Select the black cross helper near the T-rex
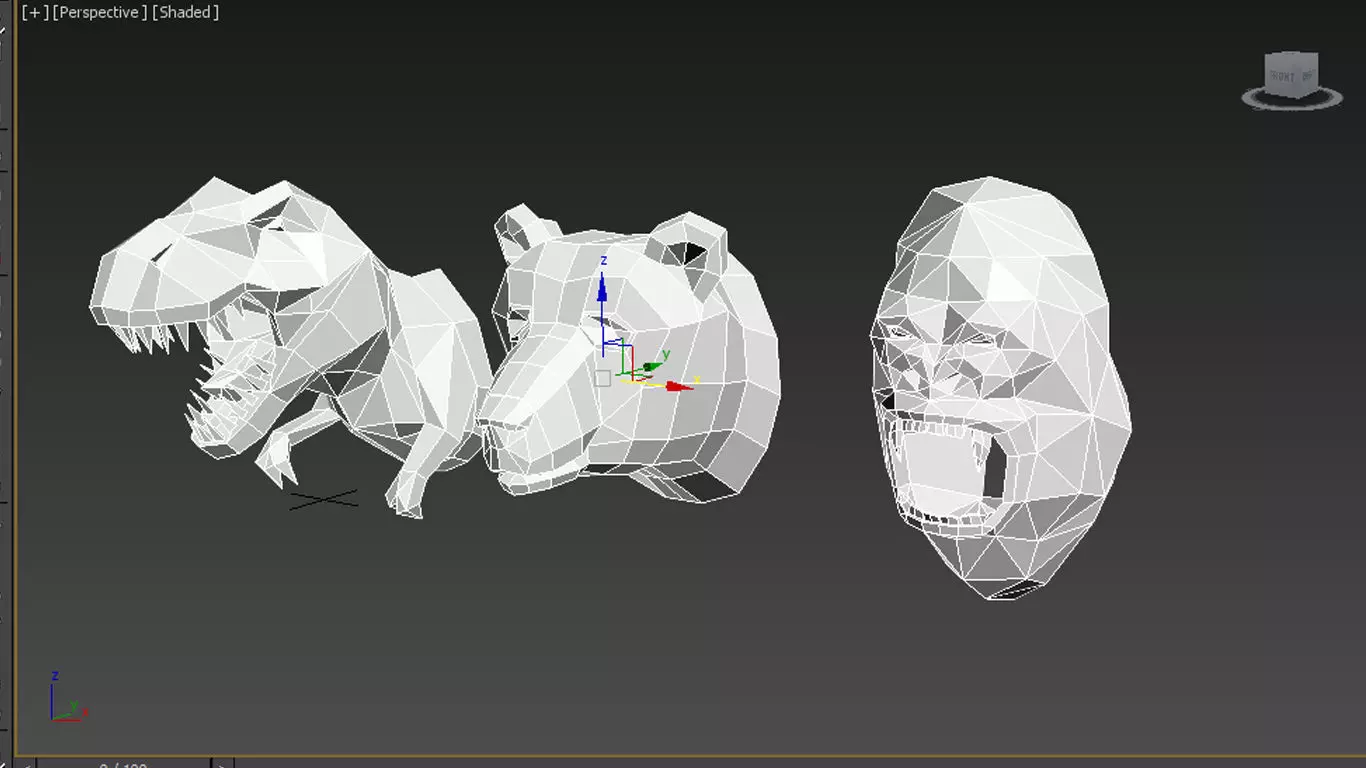Viewport: 1366px width, 768px height. coord(323,499)
